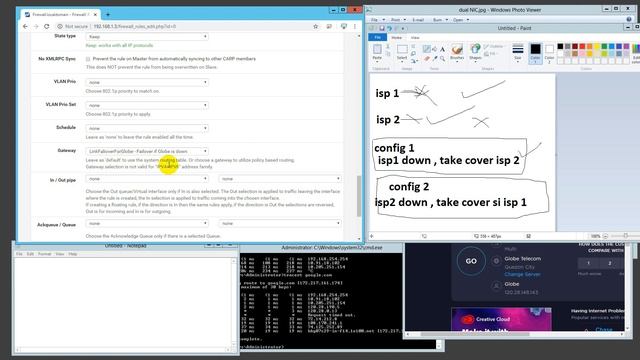This screenshot has height=360, width=640.
Task: Open the State type dropdown
Action: (x=147, y=37)
